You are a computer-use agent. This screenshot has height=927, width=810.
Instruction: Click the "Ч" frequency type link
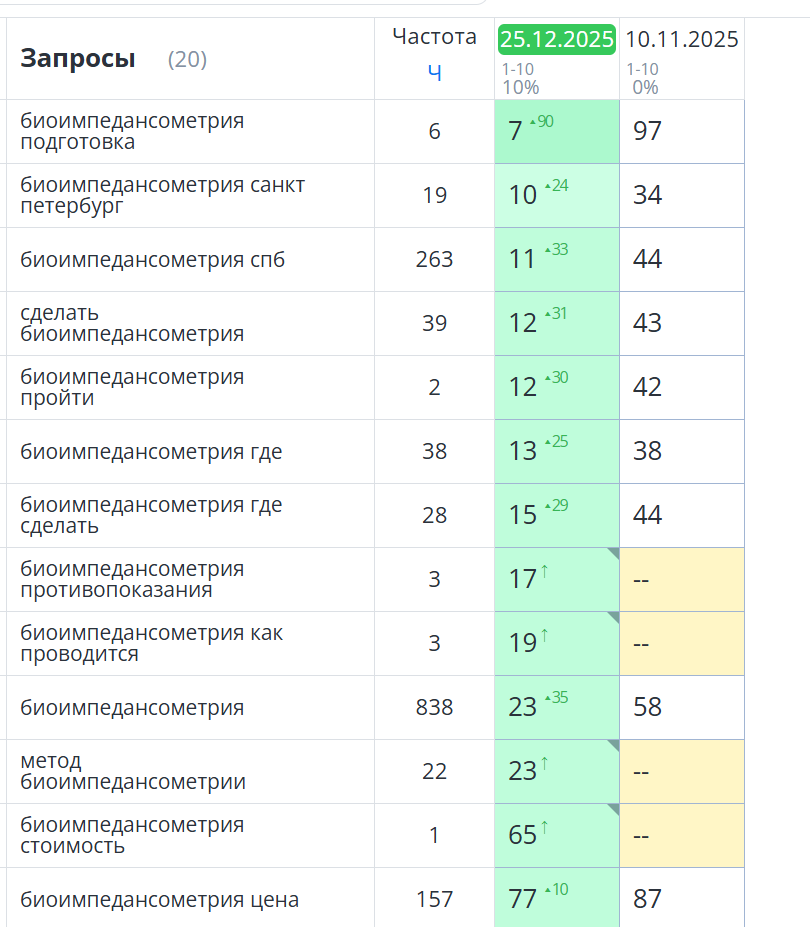[434, 72]
